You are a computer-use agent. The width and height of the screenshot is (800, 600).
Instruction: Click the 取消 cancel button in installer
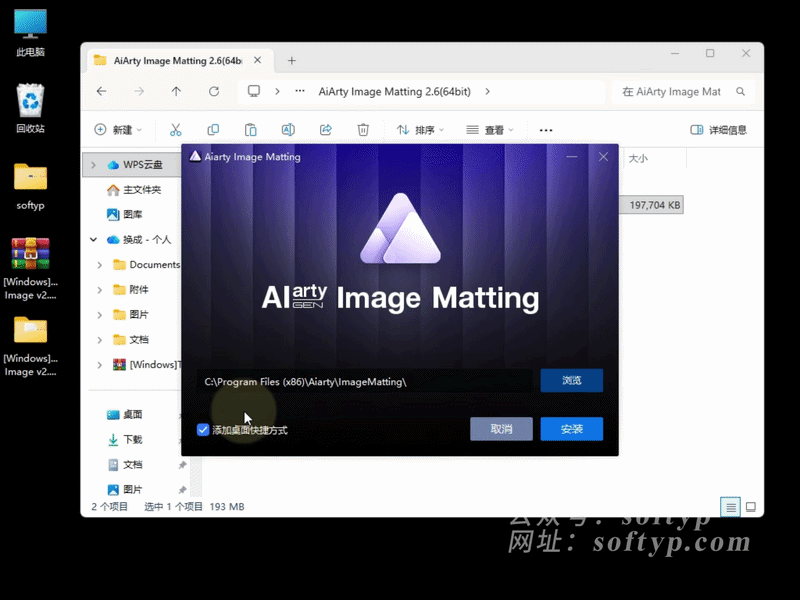[x=501, y=429]
